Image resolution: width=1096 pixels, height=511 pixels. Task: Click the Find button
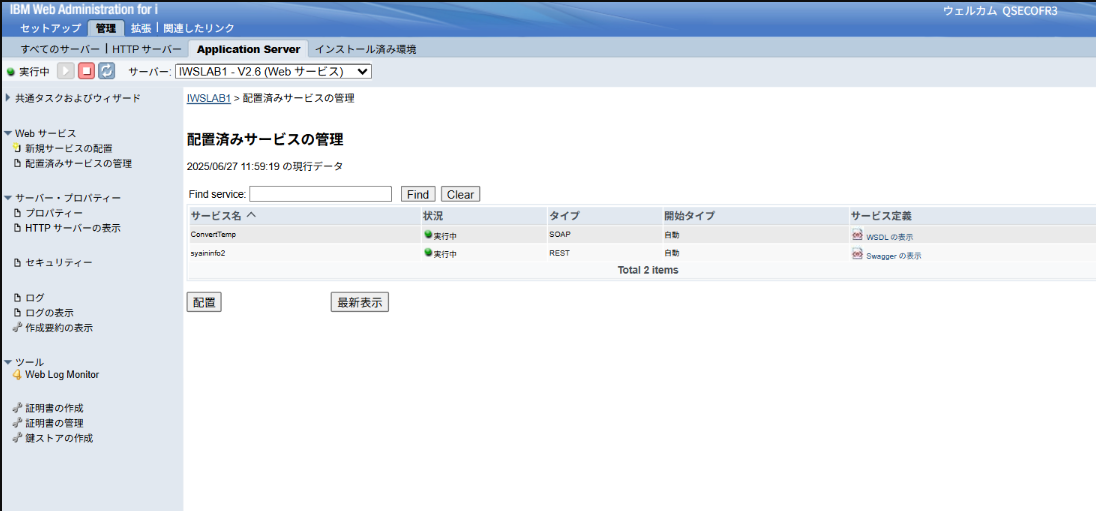click(418, 194)
